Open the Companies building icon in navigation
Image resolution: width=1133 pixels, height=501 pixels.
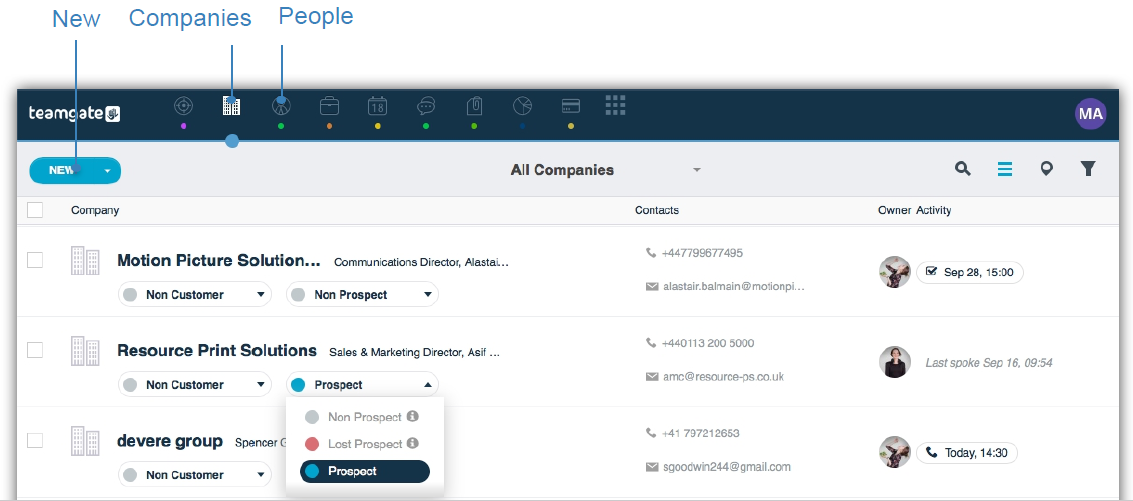(x=231, y=106)
